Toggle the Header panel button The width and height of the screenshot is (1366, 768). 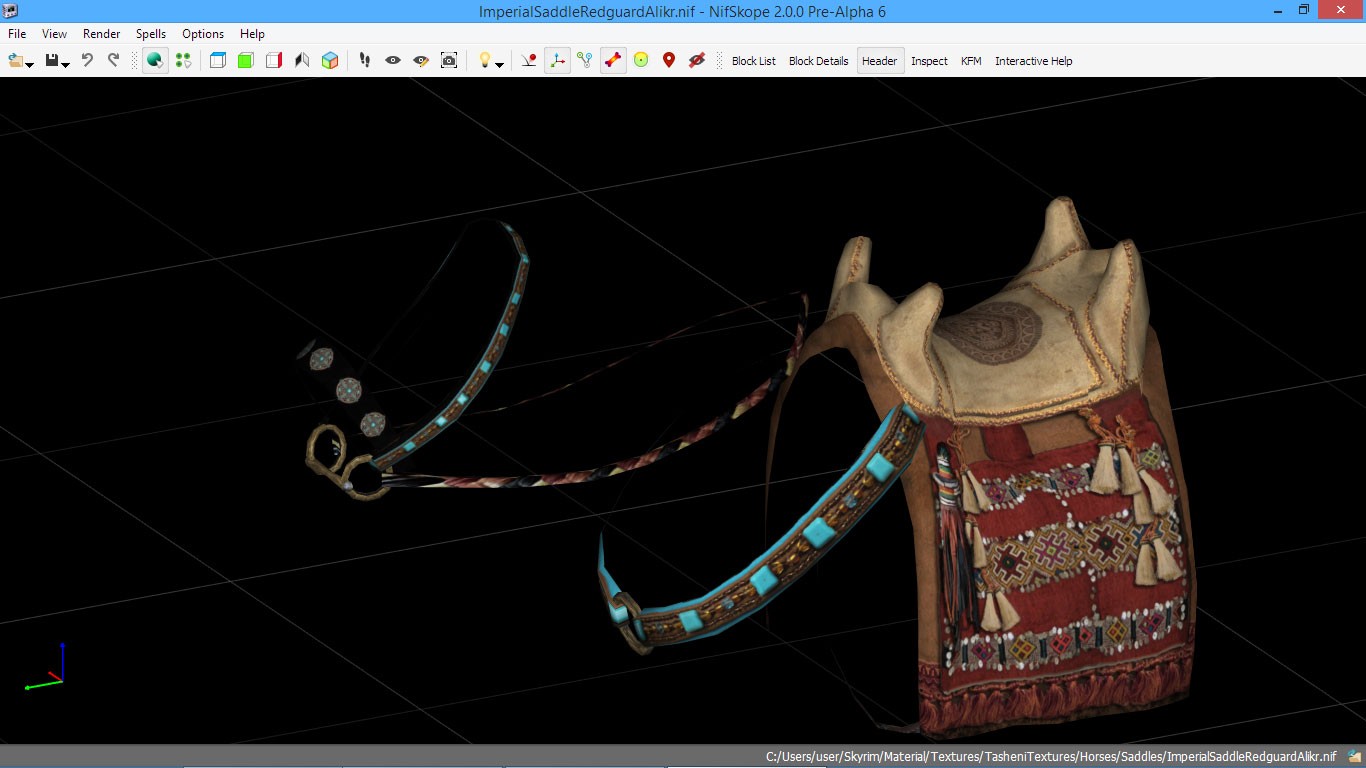(x=879, y=61)
